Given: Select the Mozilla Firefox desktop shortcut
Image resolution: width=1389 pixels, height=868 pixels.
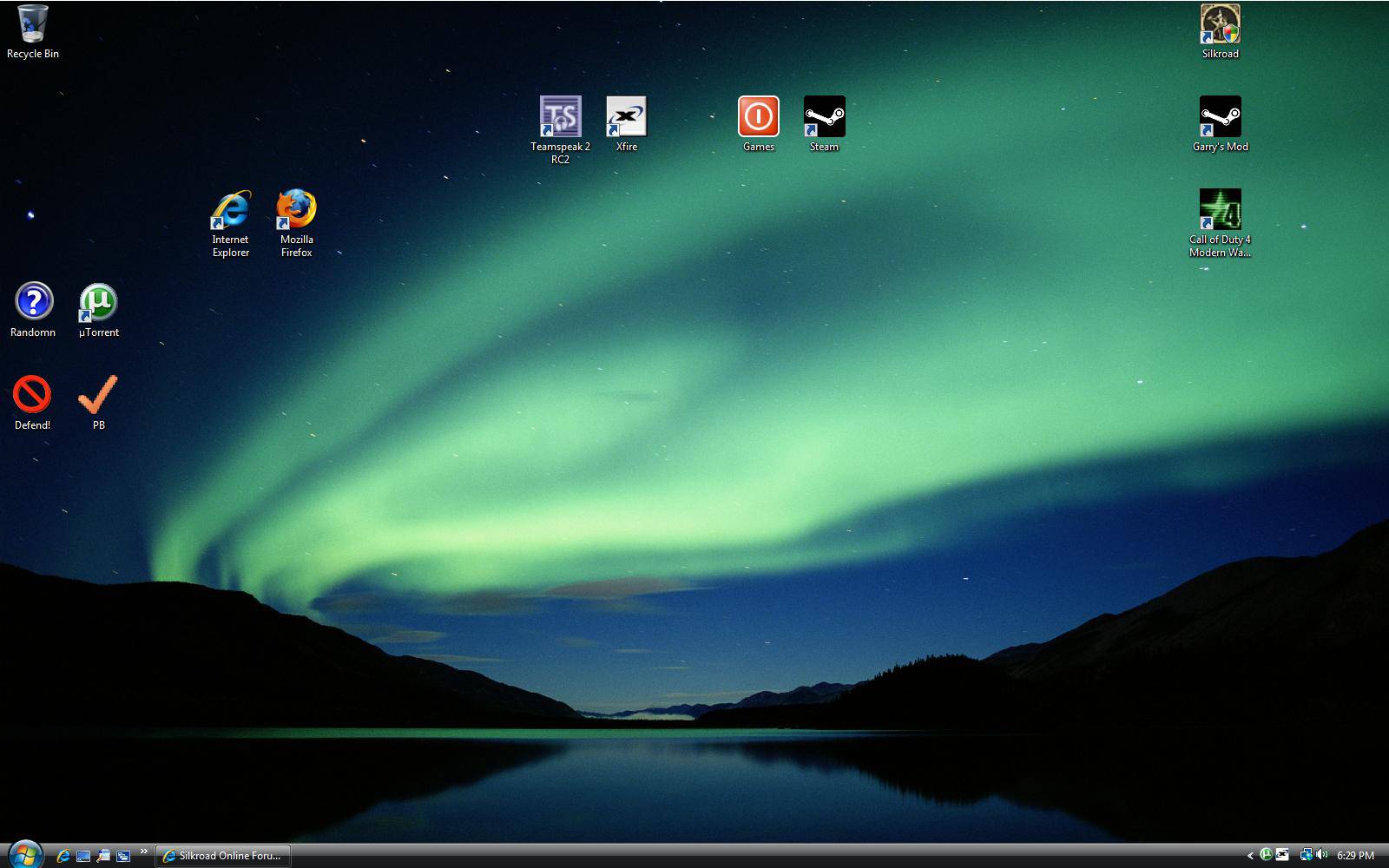Looking at the screenshot, I should [296, 223].
